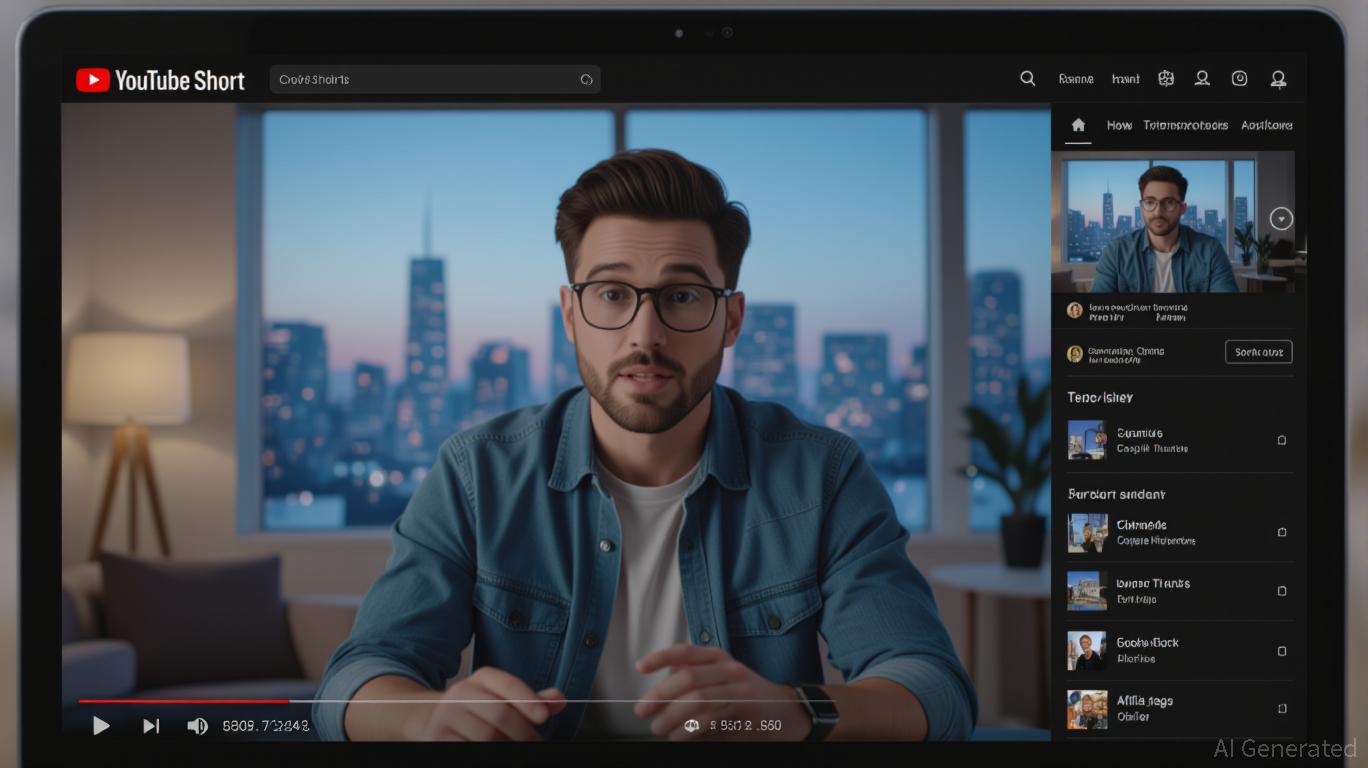Click the Home icon tab in the sidebar
The image size is (1368, 768).
[x=1078, y=125]
